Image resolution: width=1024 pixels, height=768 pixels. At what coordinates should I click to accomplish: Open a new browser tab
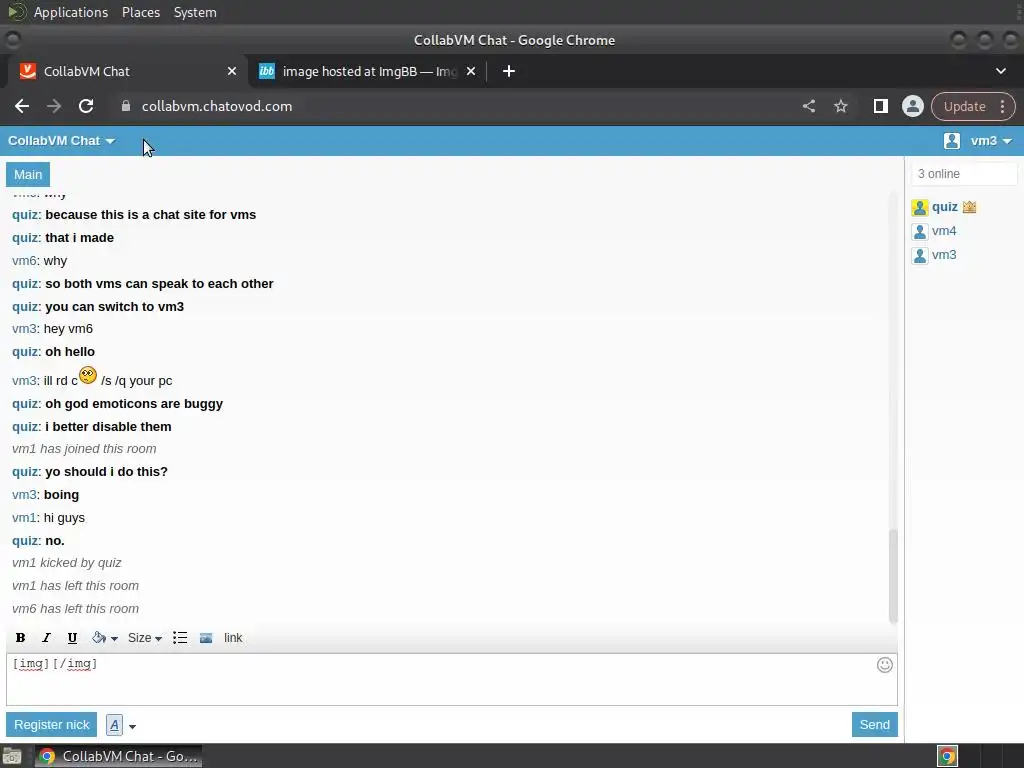click(x=509, y=71)
